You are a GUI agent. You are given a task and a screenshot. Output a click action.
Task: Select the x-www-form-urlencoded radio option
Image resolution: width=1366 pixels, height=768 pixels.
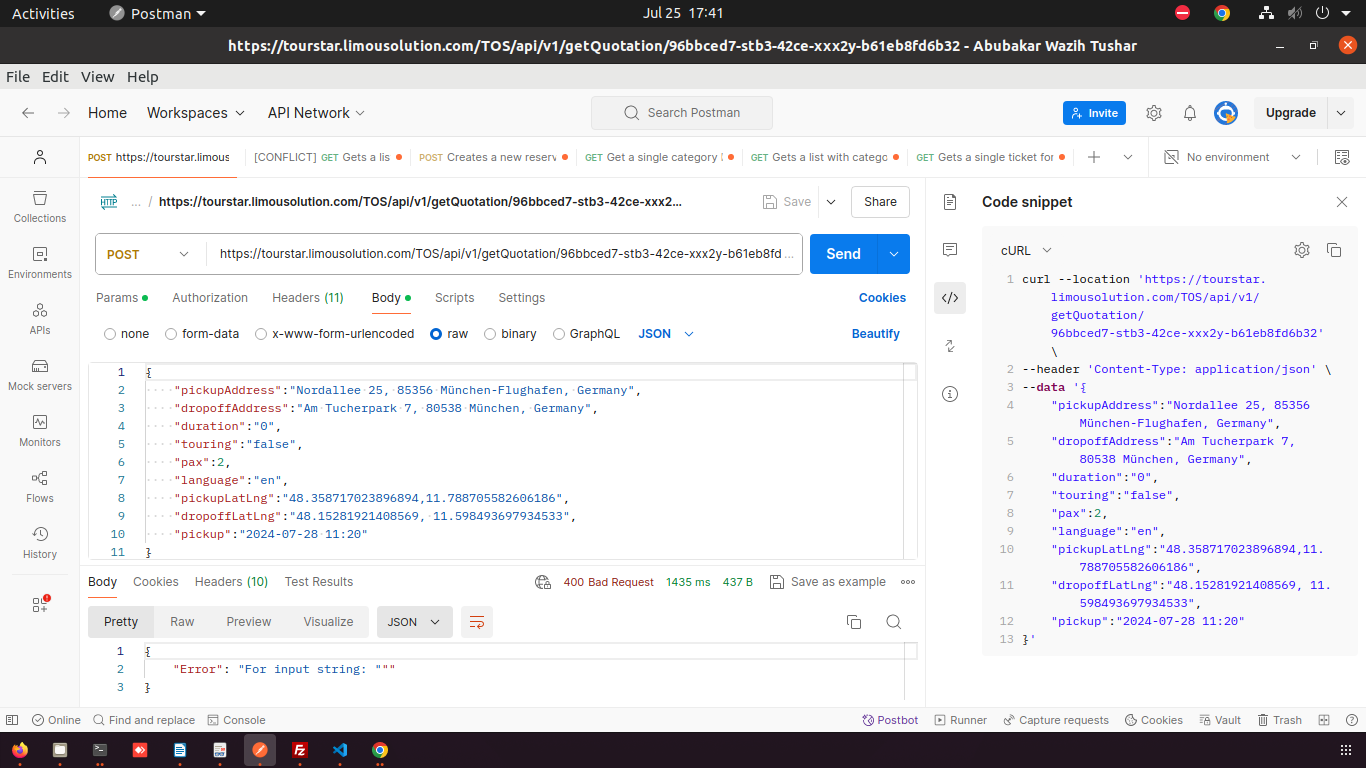pyautogui.click(x=262, y=334)
